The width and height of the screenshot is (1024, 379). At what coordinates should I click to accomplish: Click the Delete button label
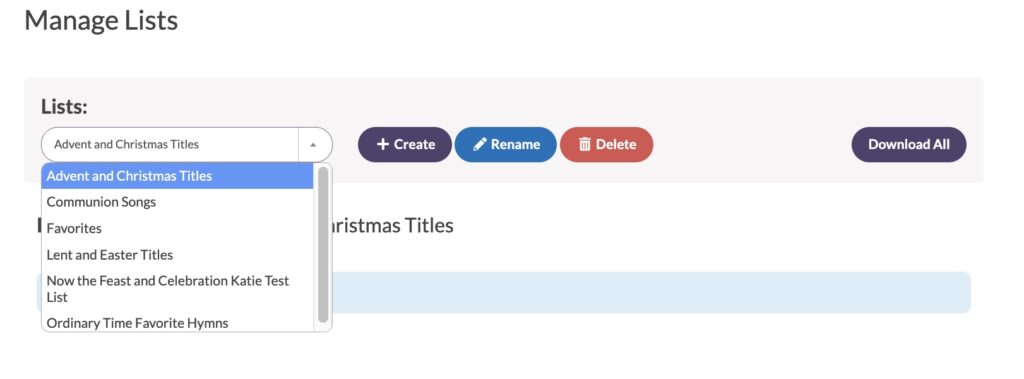[x=616, y=144]
